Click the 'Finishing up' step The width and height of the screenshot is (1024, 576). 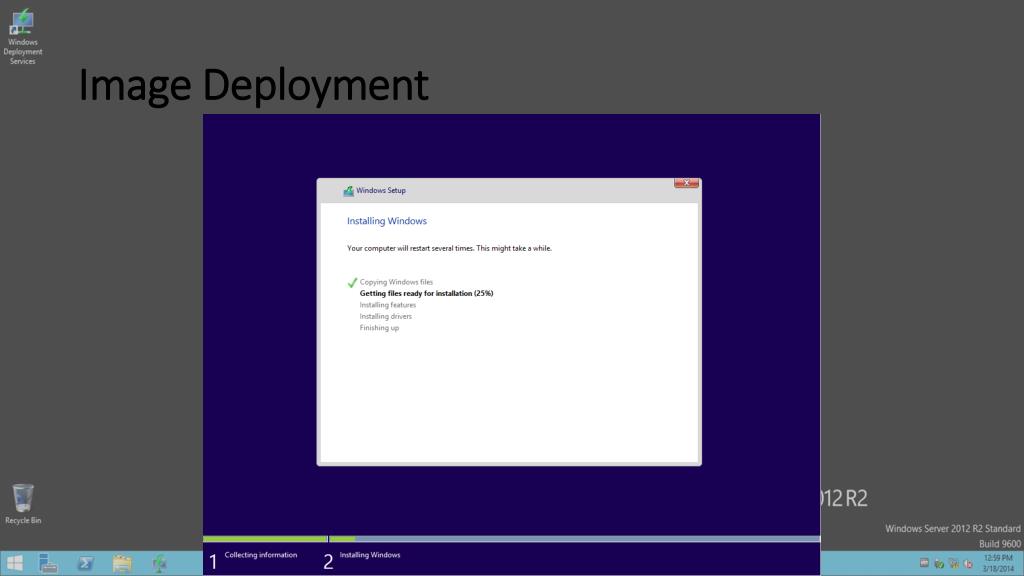click(379, 328)
